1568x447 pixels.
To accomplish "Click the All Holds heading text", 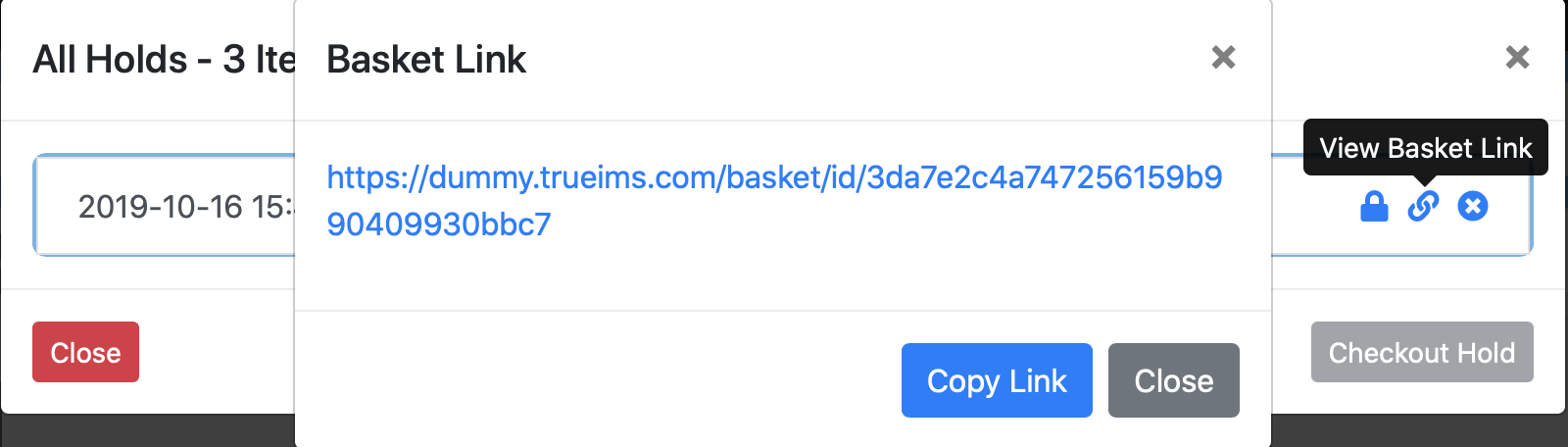I will [164, 60].
